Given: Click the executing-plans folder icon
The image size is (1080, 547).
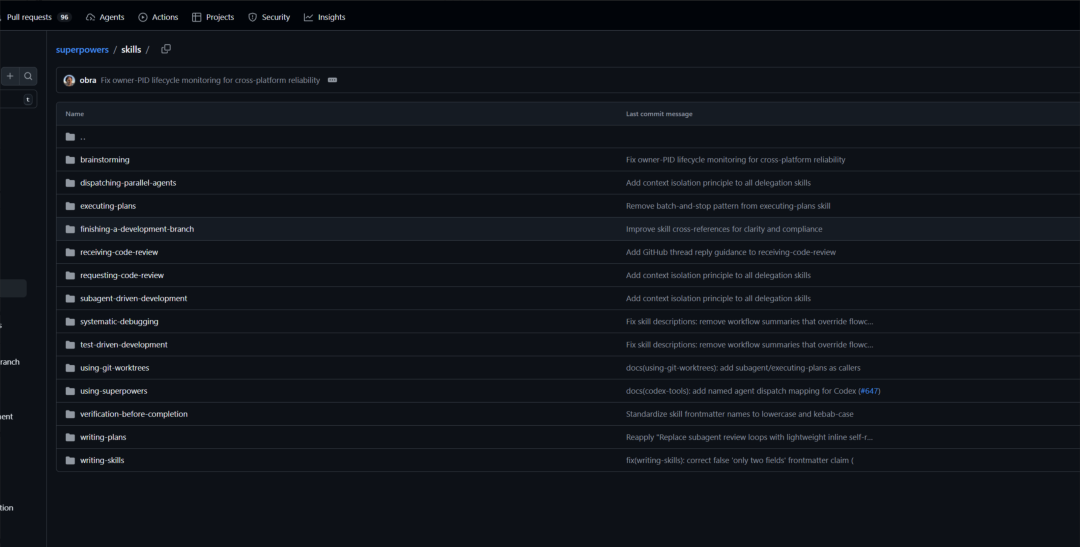Looking at the screenshot, I should point(70,206).
